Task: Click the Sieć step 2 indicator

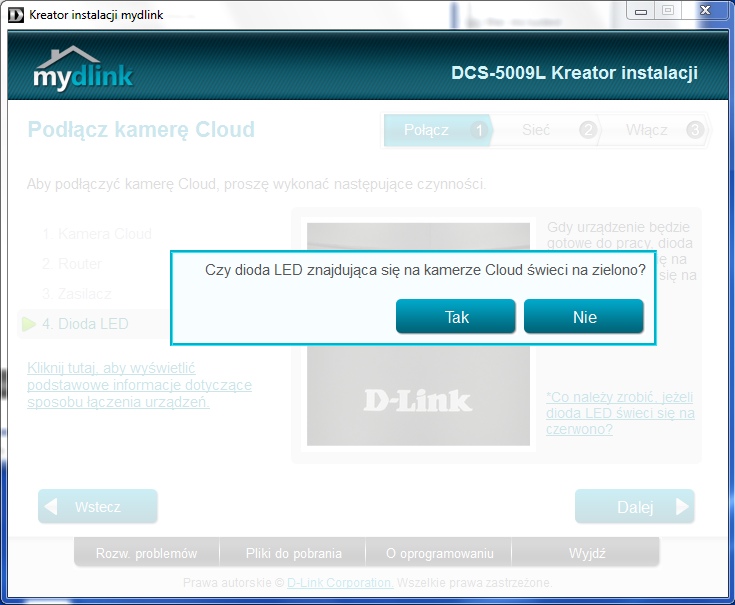Action: point(546,130)
